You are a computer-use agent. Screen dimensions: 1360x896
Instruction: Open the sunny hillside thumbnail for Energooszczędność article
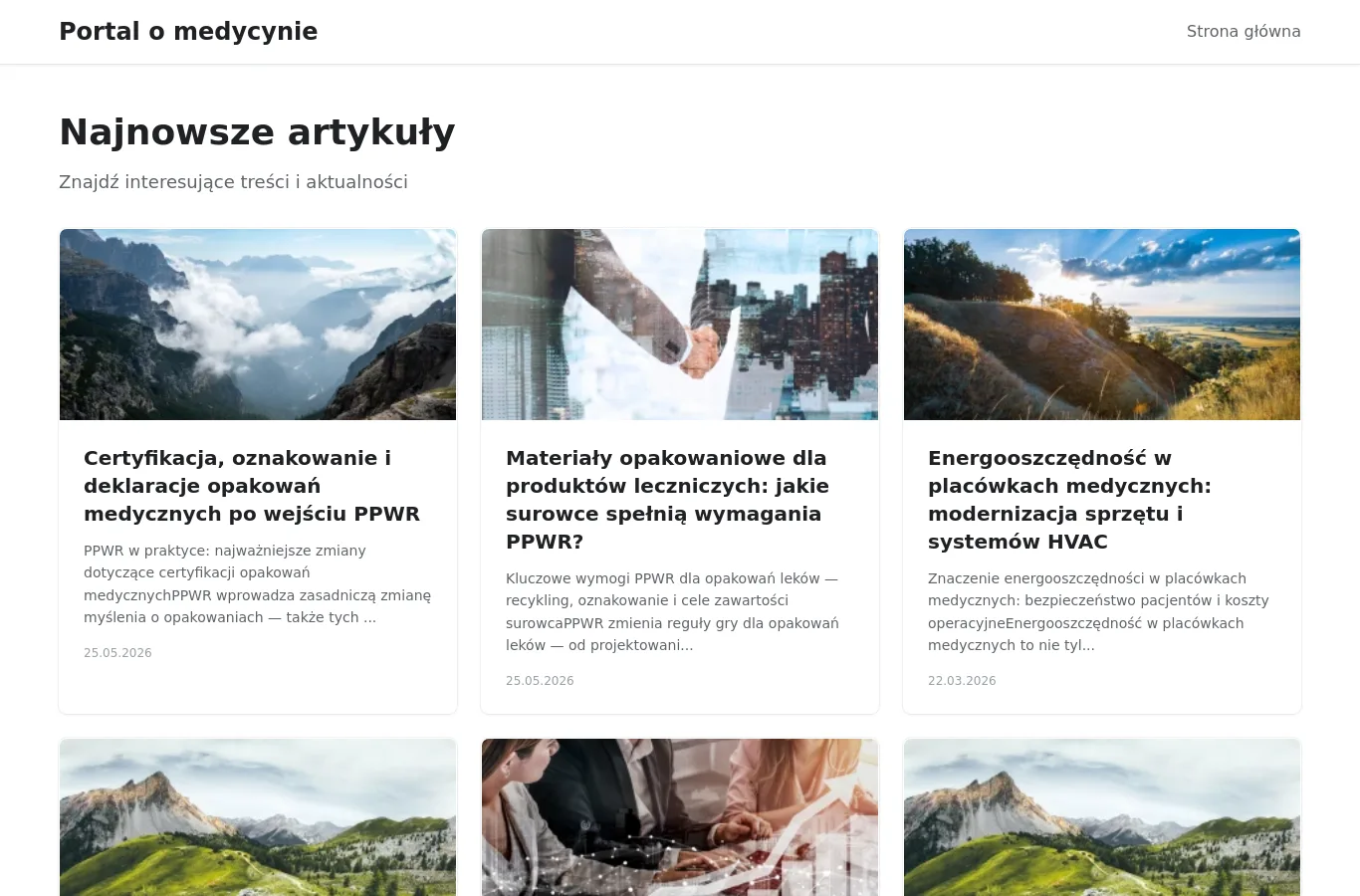[1102, 325]
